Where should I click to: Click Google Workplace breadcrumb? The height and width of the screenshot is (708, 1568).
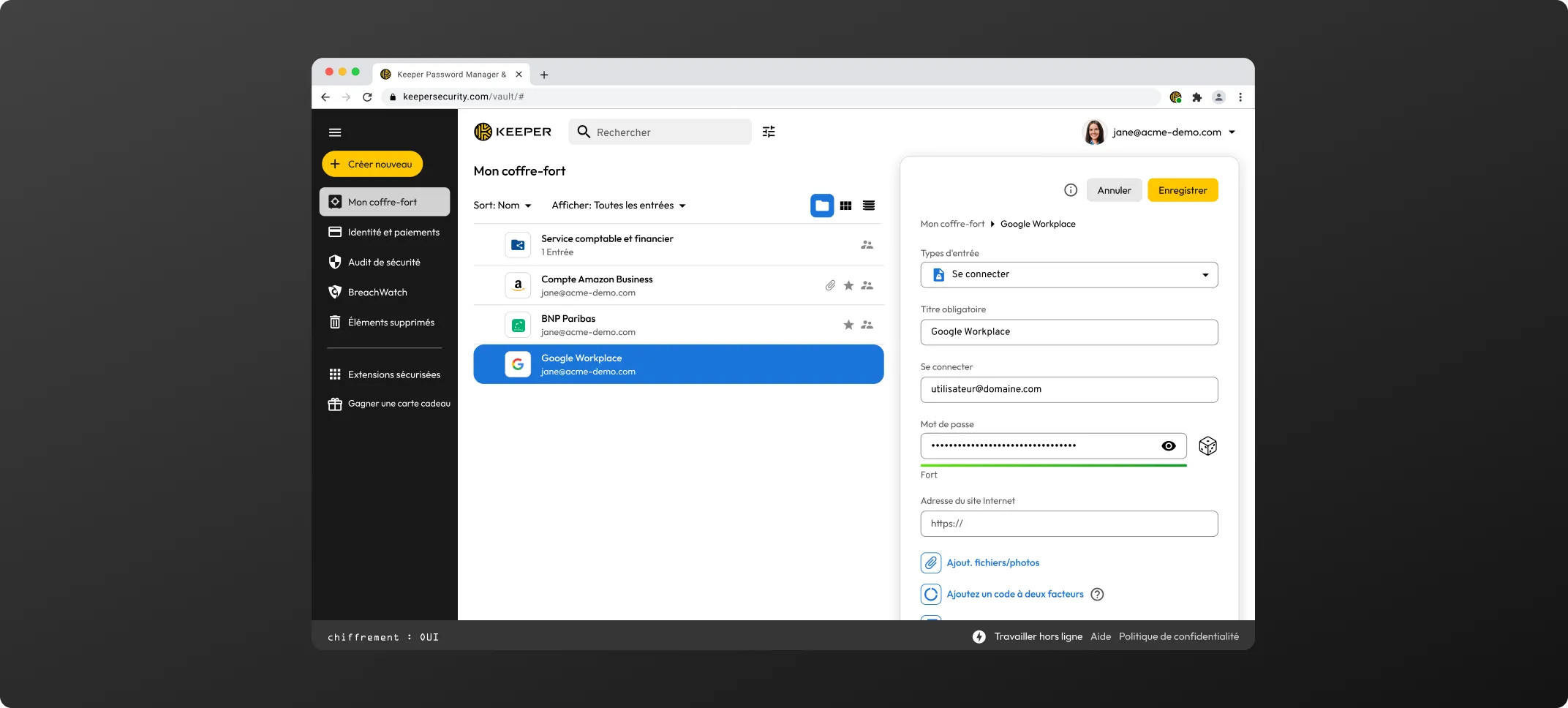click(1038, 224)
